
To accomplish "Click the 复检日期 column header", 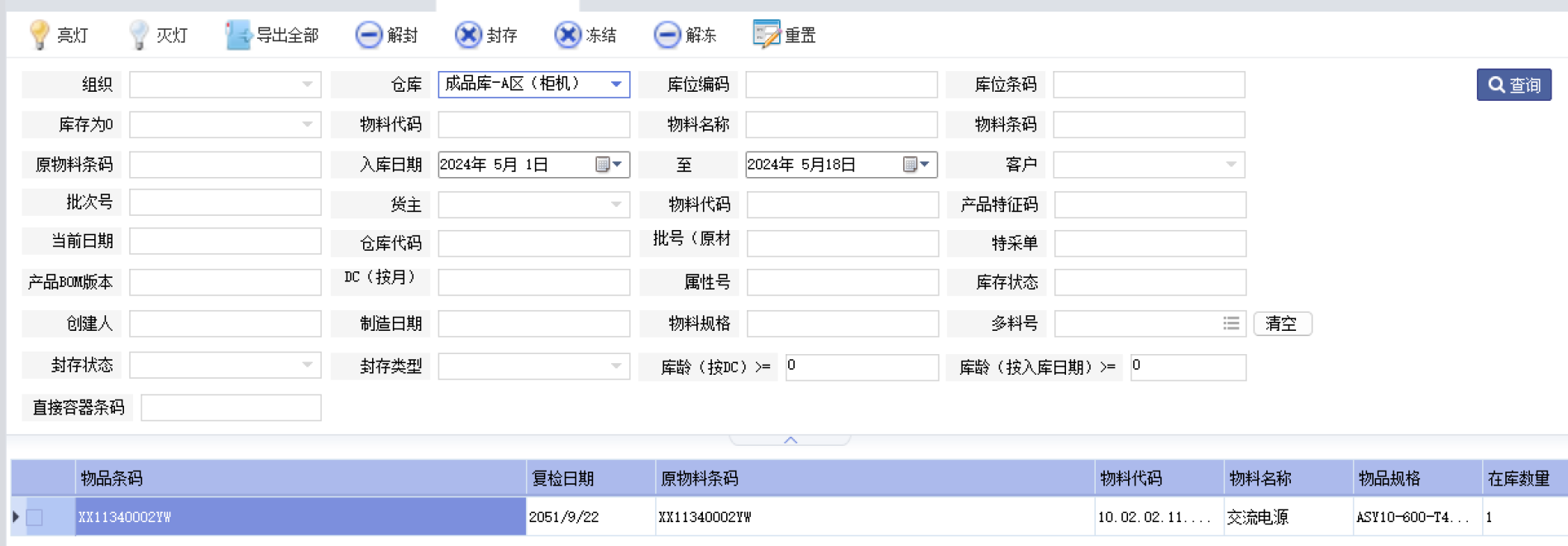I will coord(563,478).
